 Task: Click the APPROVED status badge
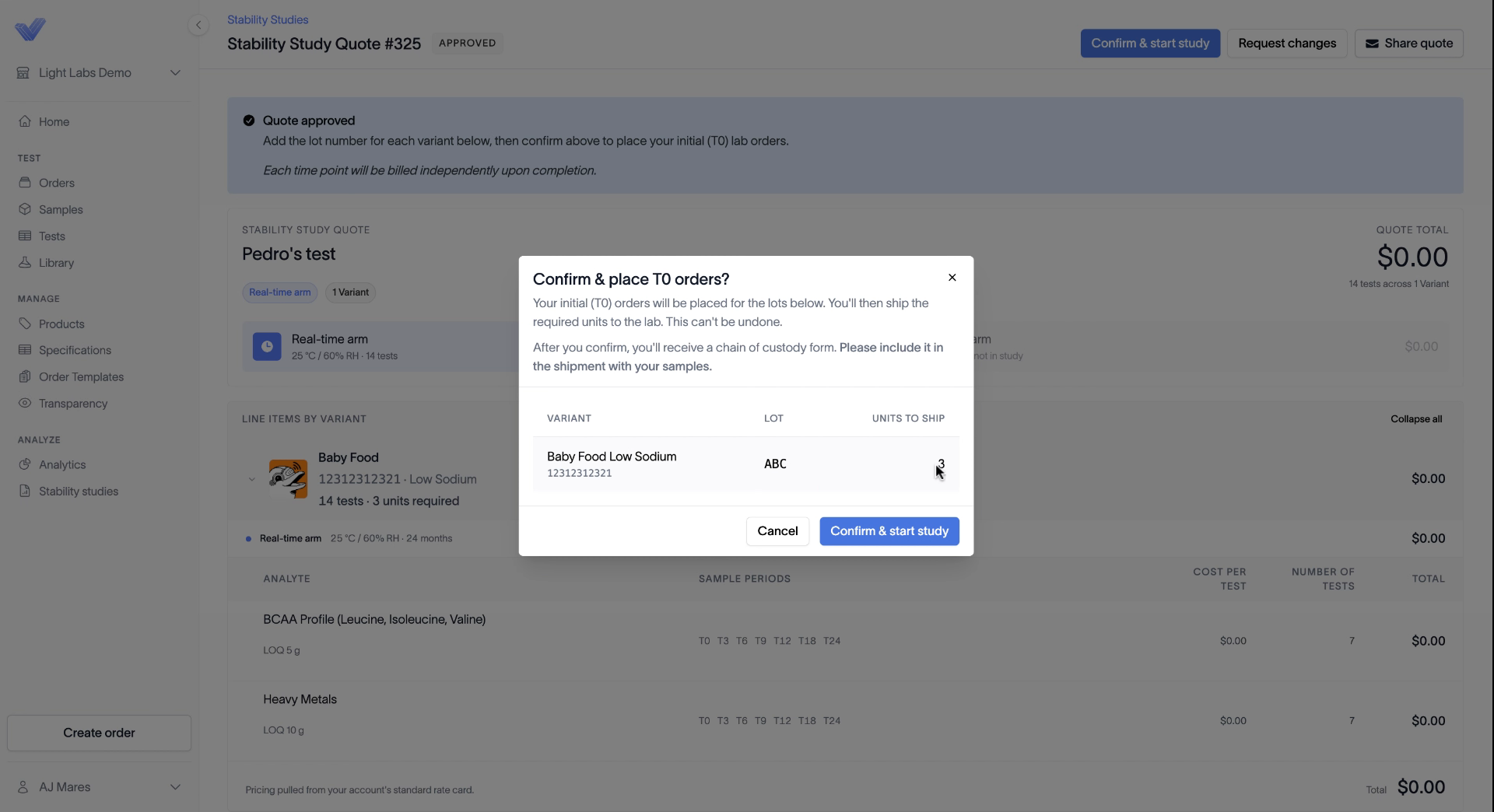[x=467, y=44]
